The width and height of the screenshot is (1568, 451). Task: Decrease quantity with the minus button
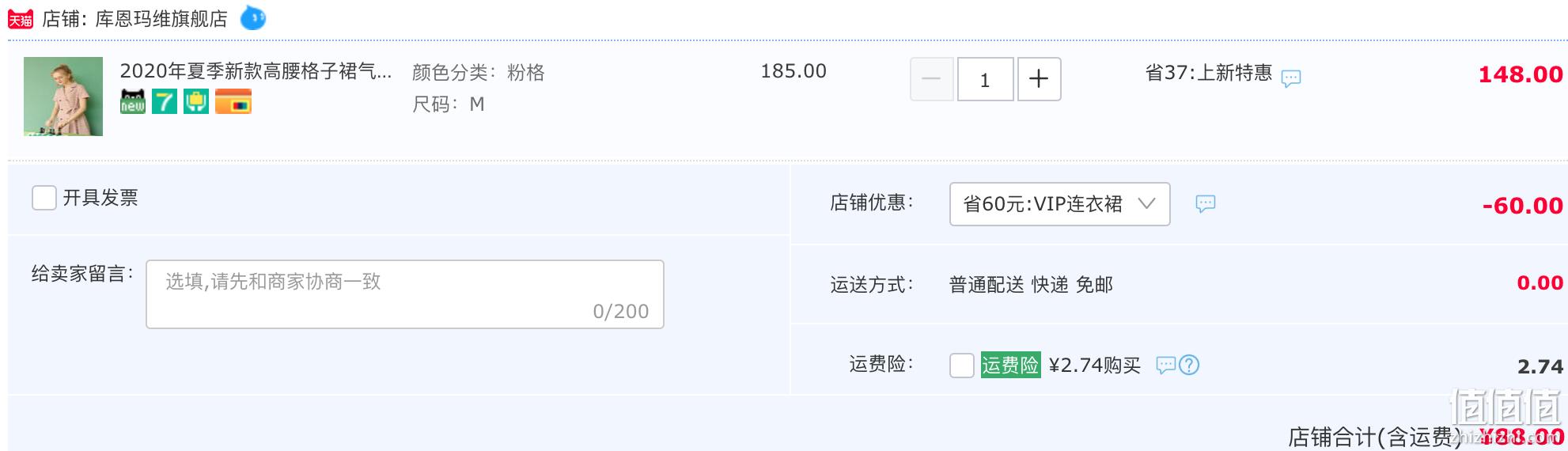coord(931,79)
